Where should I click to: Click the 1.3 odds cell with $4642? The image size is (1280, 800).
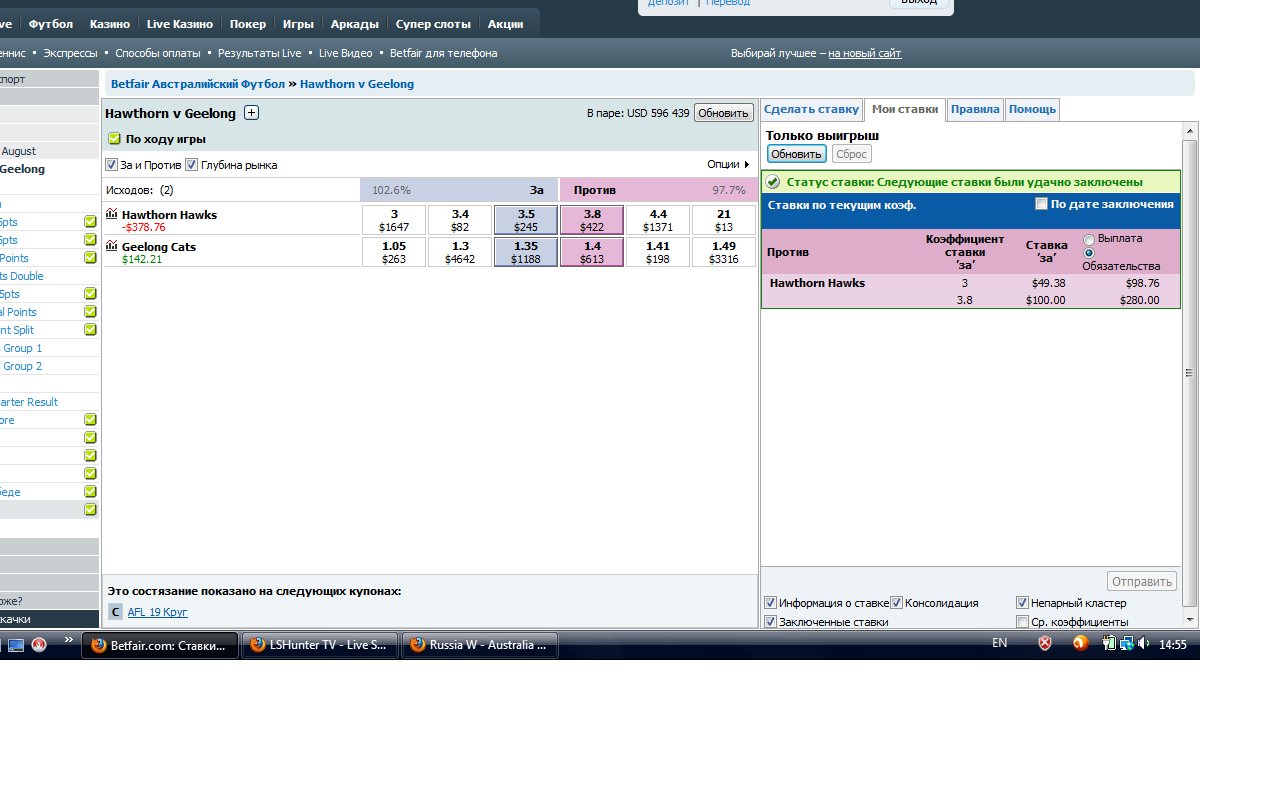(460, 252)
